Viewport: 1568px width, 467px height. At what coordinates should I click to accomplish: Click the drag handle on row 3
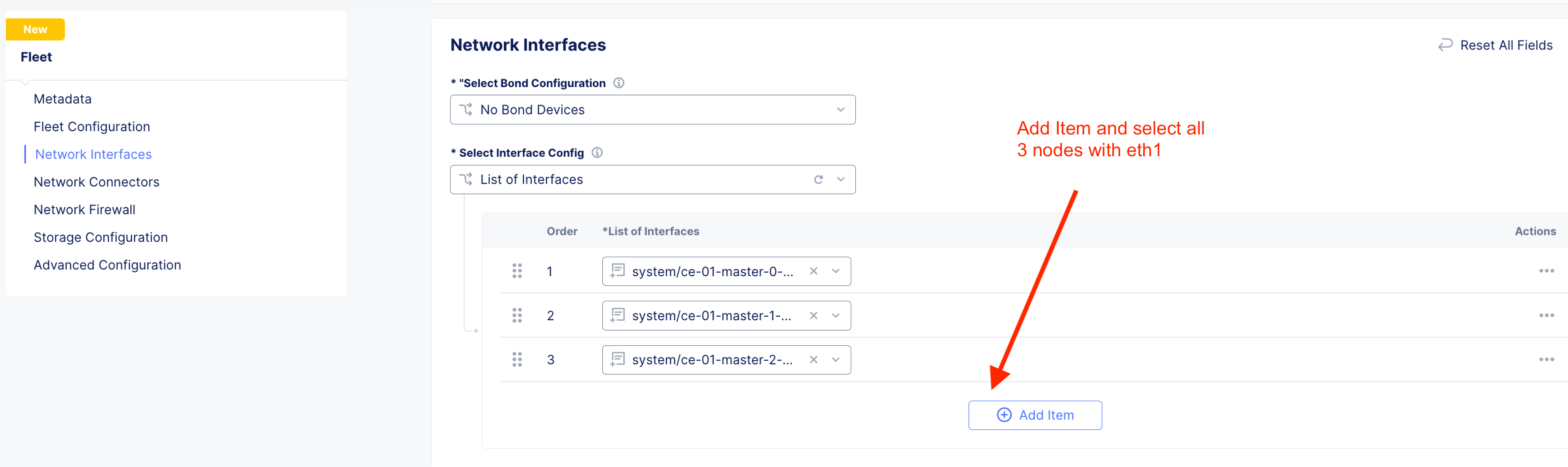click(517, 360)
